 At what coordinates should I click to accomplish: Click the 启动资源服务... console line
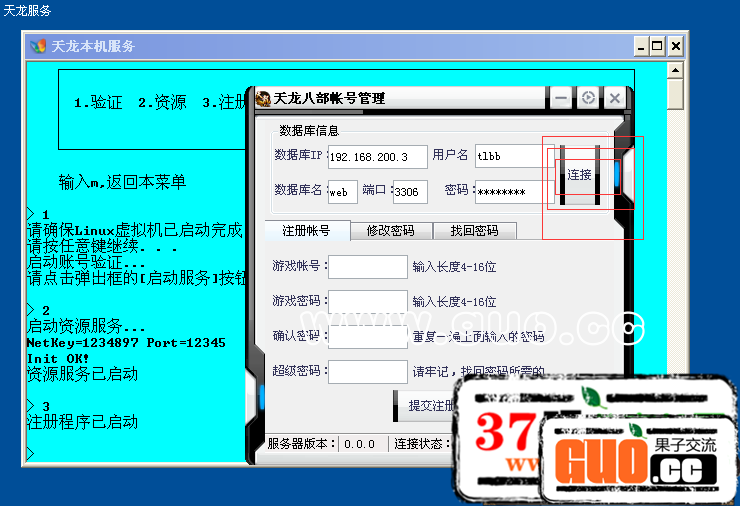tap(86, 326)
